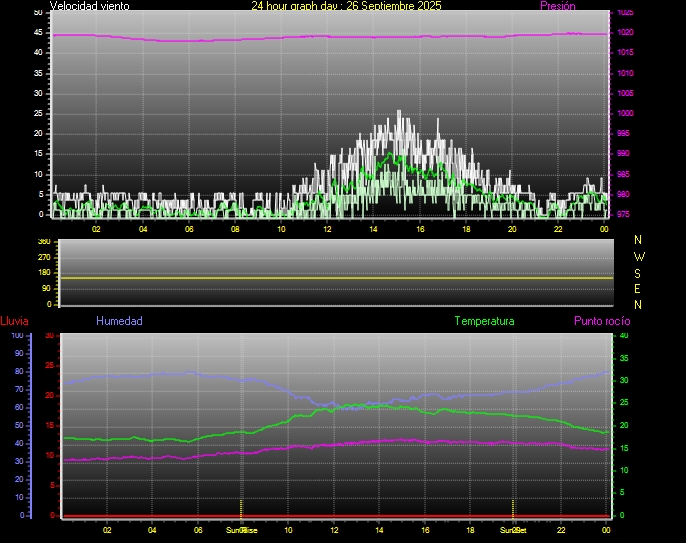Click the 'W' compass direction label
686x543 pixels.
pyautogui.click(x=639, y=256)
